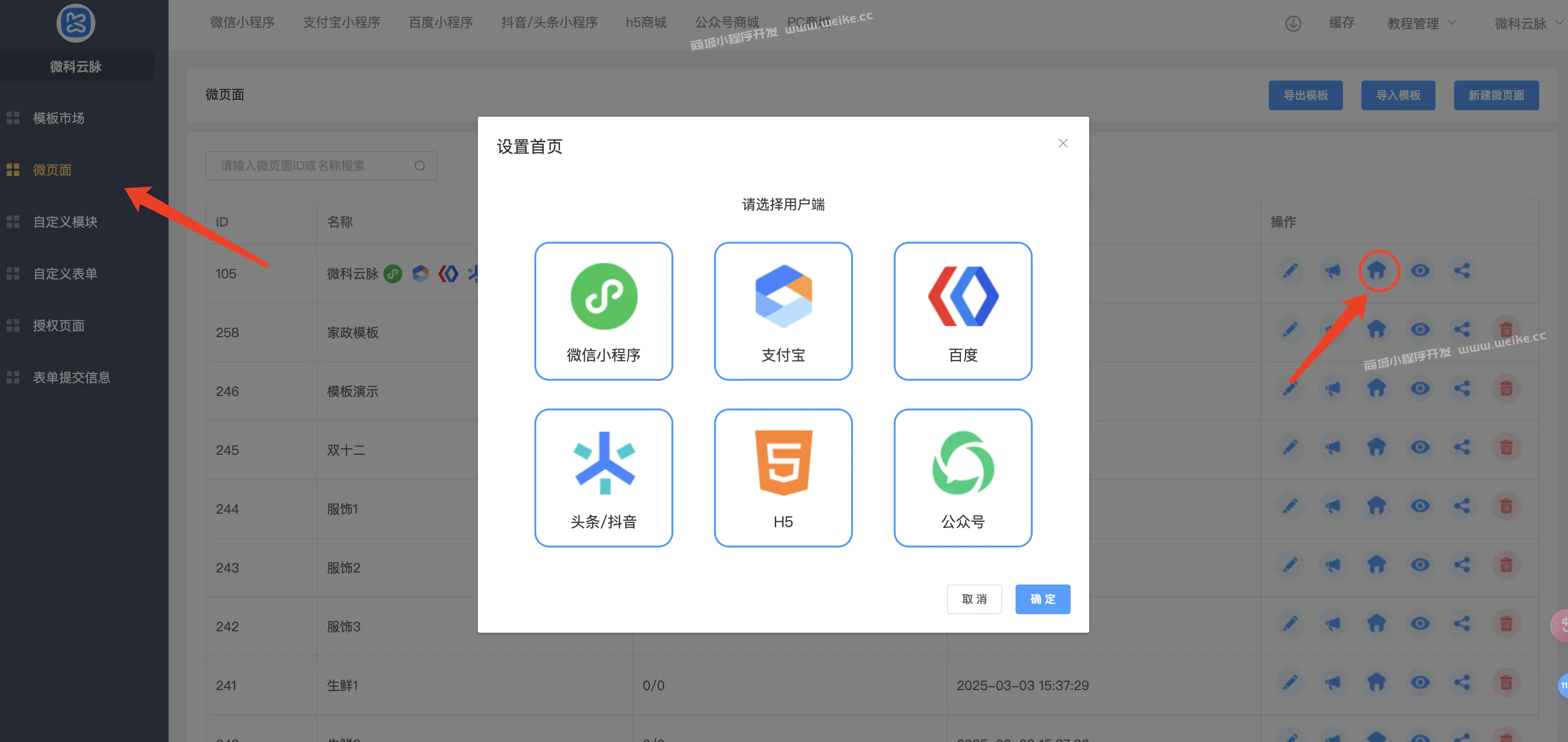Image resolution: width=1568 pixels, height=742 pixels.
Task: Share row 258 page
Action: (x=1461, y=329)
